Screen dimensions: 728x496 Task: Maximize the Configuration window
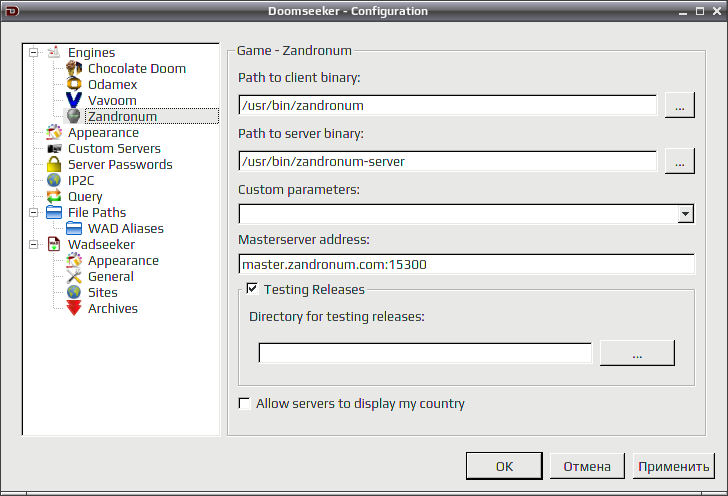(700, 11)
